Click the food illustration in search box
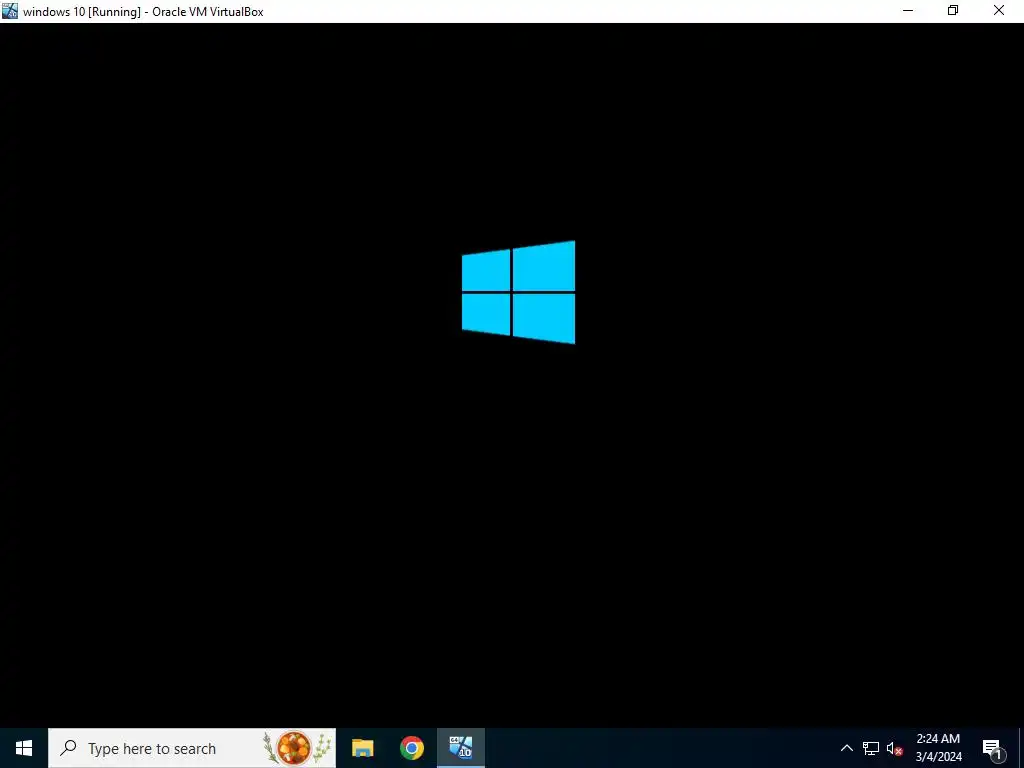 (297, 748)
